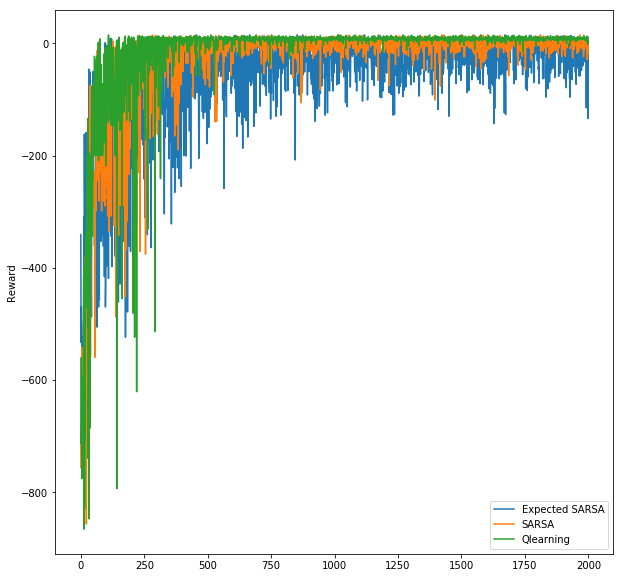Click the y-axis tick label −800

pyautogui.click(x=34, y=493)
